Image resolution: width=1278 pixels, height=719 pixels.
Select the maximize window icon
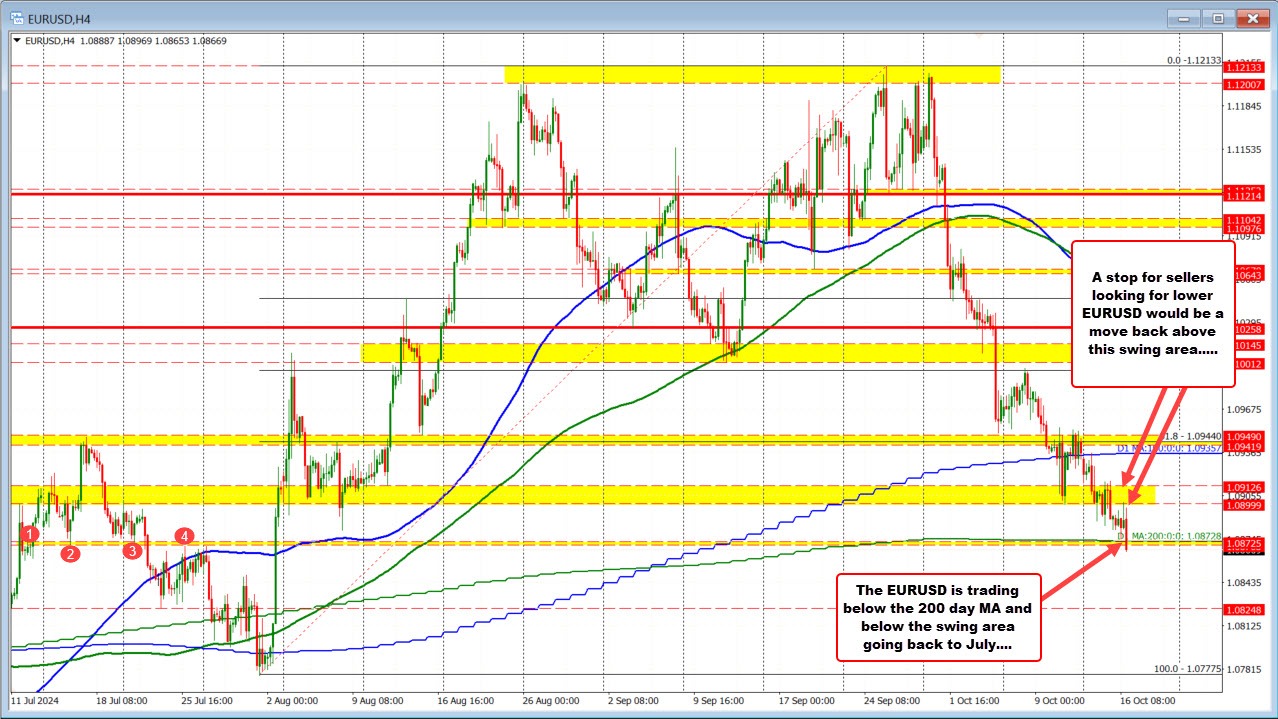(x=1217, y=18)
